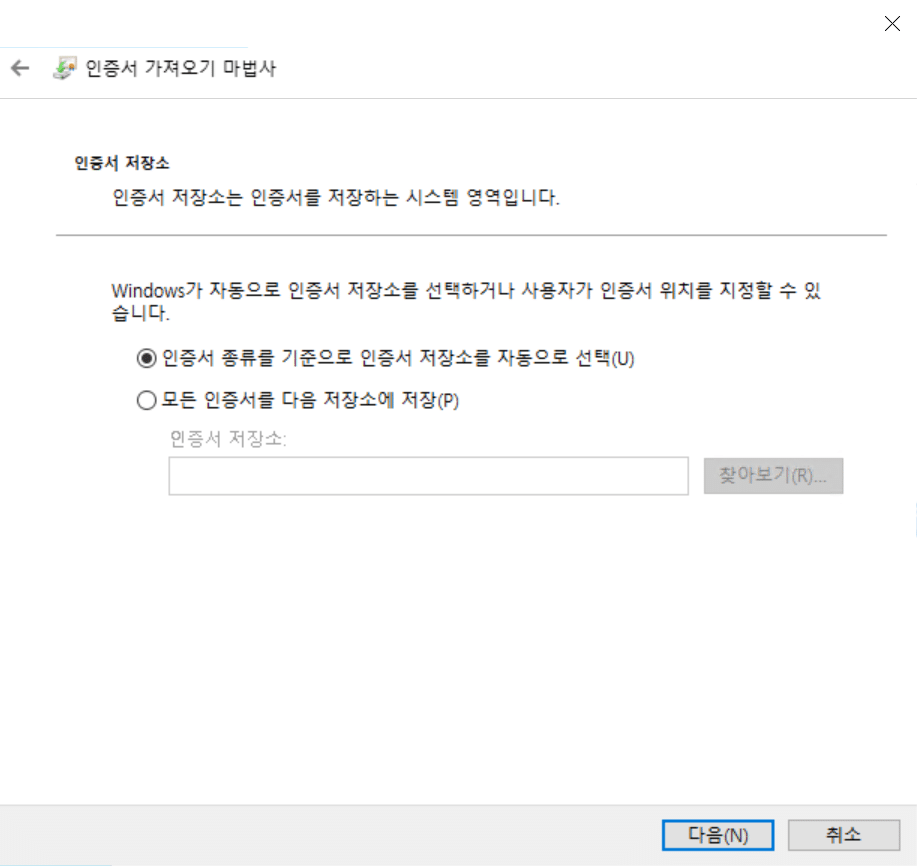Open the 찾아보기(R) browse dialog
The image size is (917, 866).
(773, 475)
